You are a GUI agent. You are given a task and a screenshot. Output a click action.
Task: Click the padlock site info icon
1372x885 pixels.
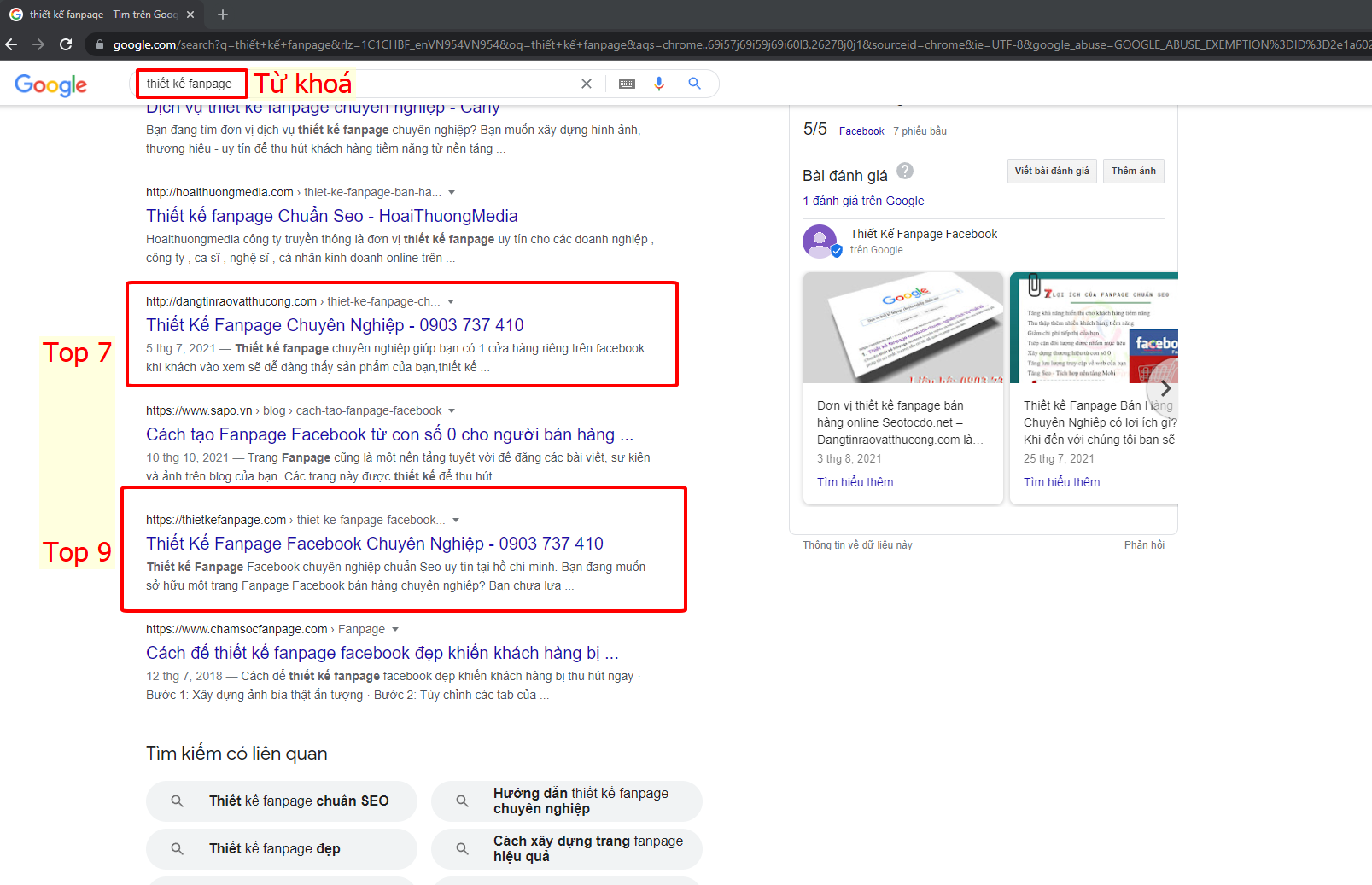point(100,44)
